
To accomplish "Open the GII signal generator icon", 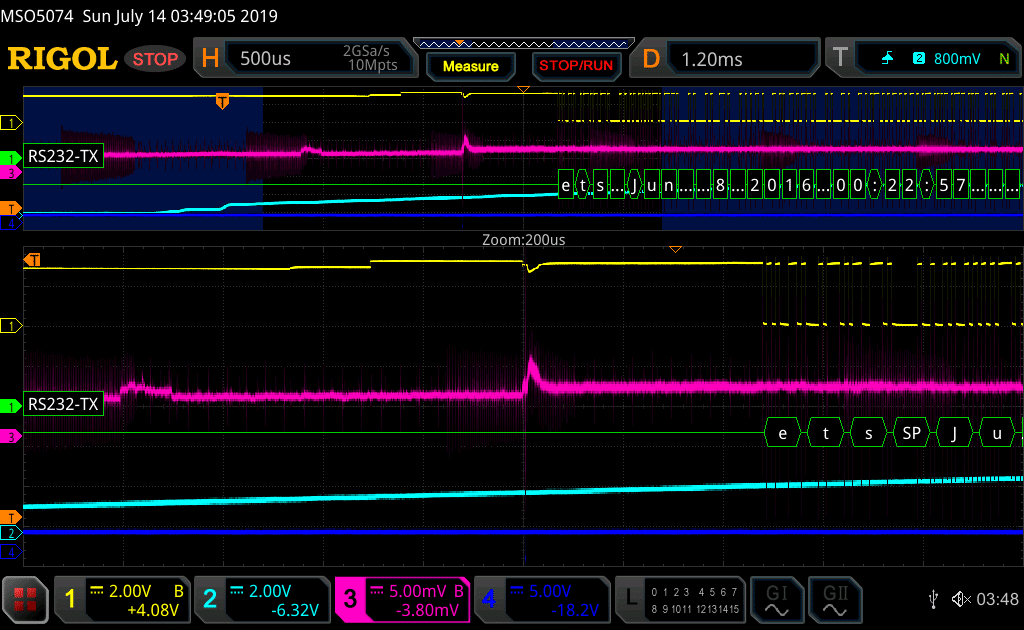I will point(834,599).
